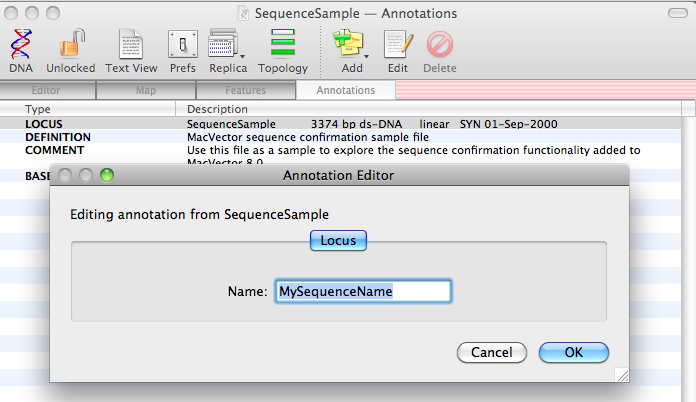Click the Topology toolbar icon

tap(283, 44)
